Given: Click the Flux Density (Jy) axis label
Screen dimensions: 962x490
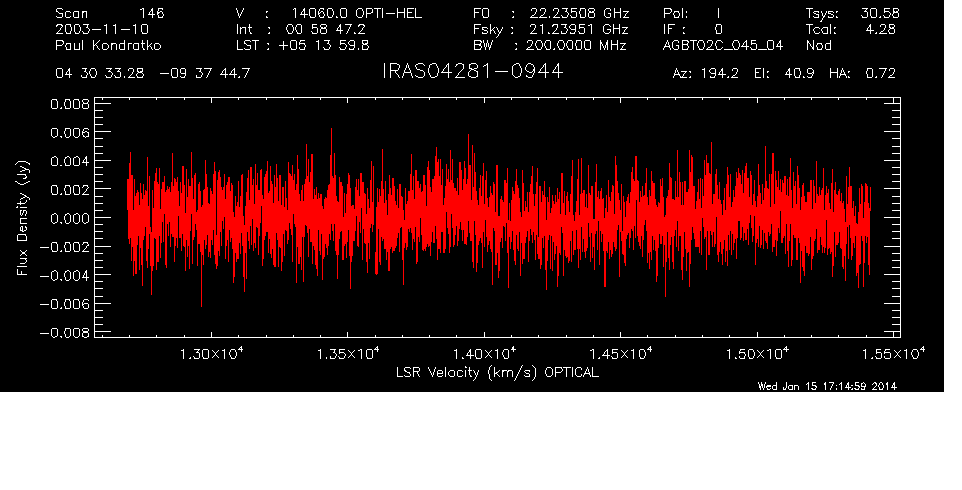Looking at the screenshot, I should [x=23, y=217].
